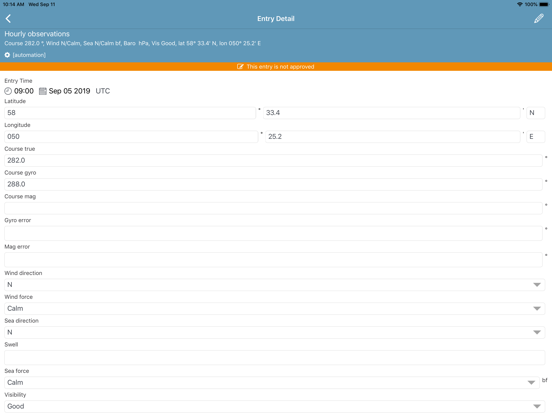The width and height of the screenshot is (552, 414).
Task: Tap the empty Course mag field
Action: click(x=273, y=208)
